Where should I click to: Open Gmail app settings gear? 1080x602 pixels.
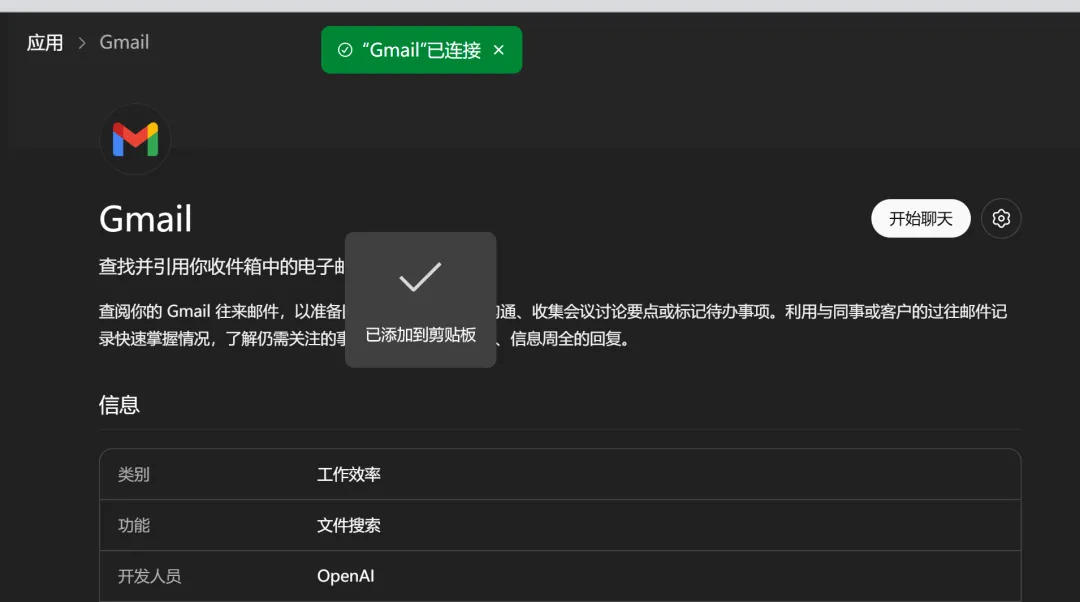(x=1001, y=218)
